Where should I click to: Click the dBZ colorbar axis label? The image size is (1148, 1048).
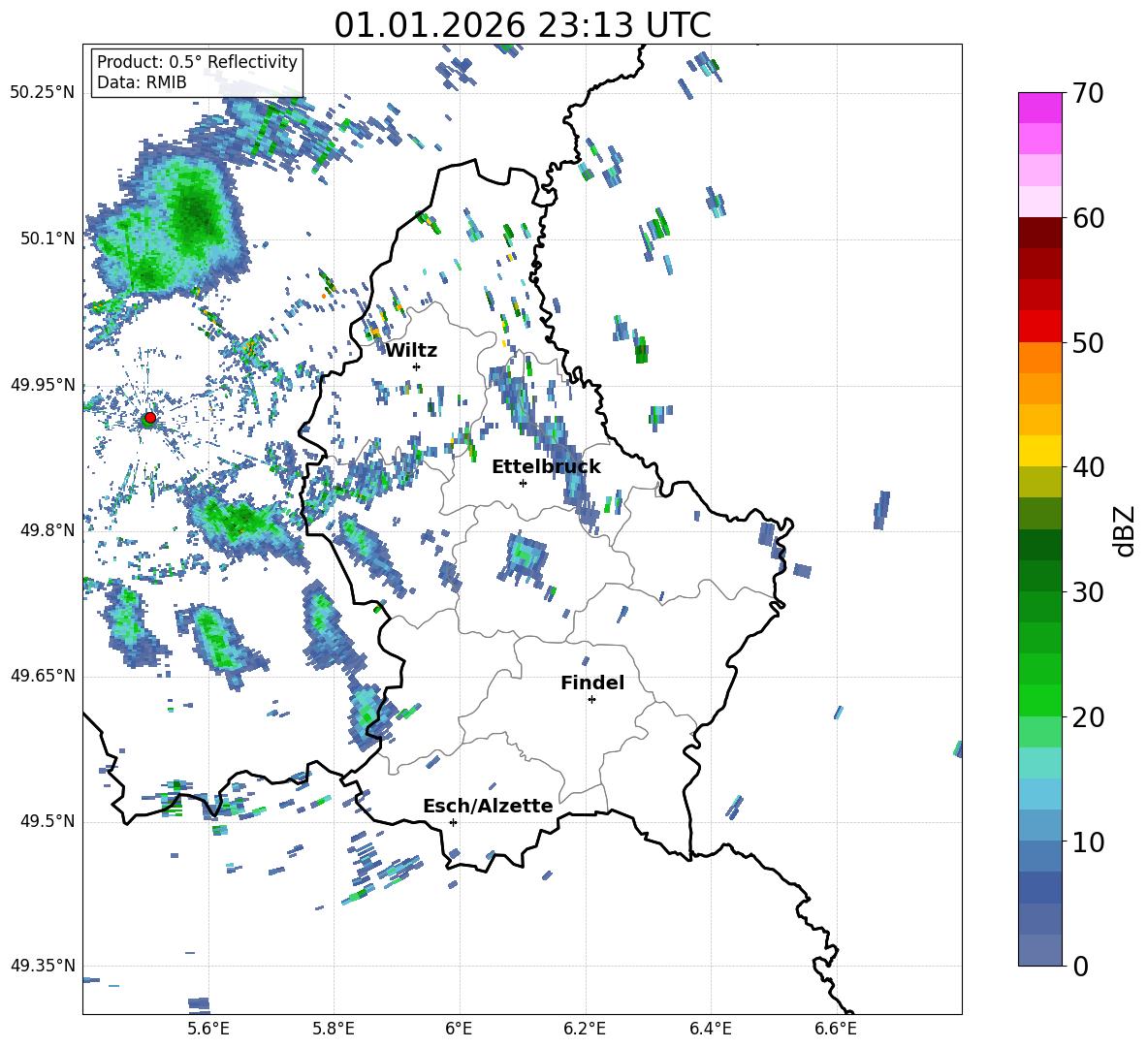click(x=1126, y=530)
